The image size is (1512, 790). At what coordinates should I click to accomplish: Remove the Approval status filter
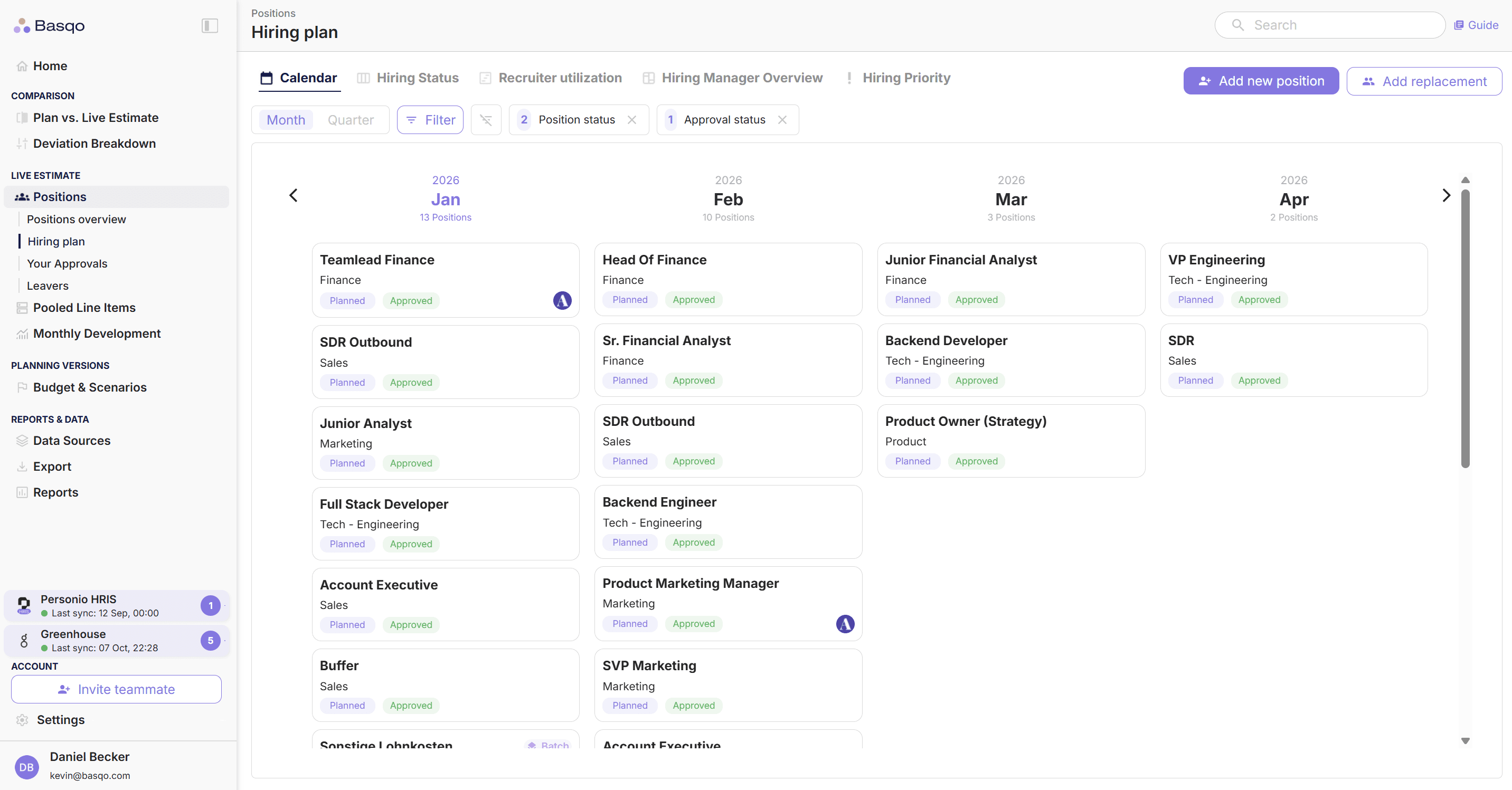pos(782,120)
